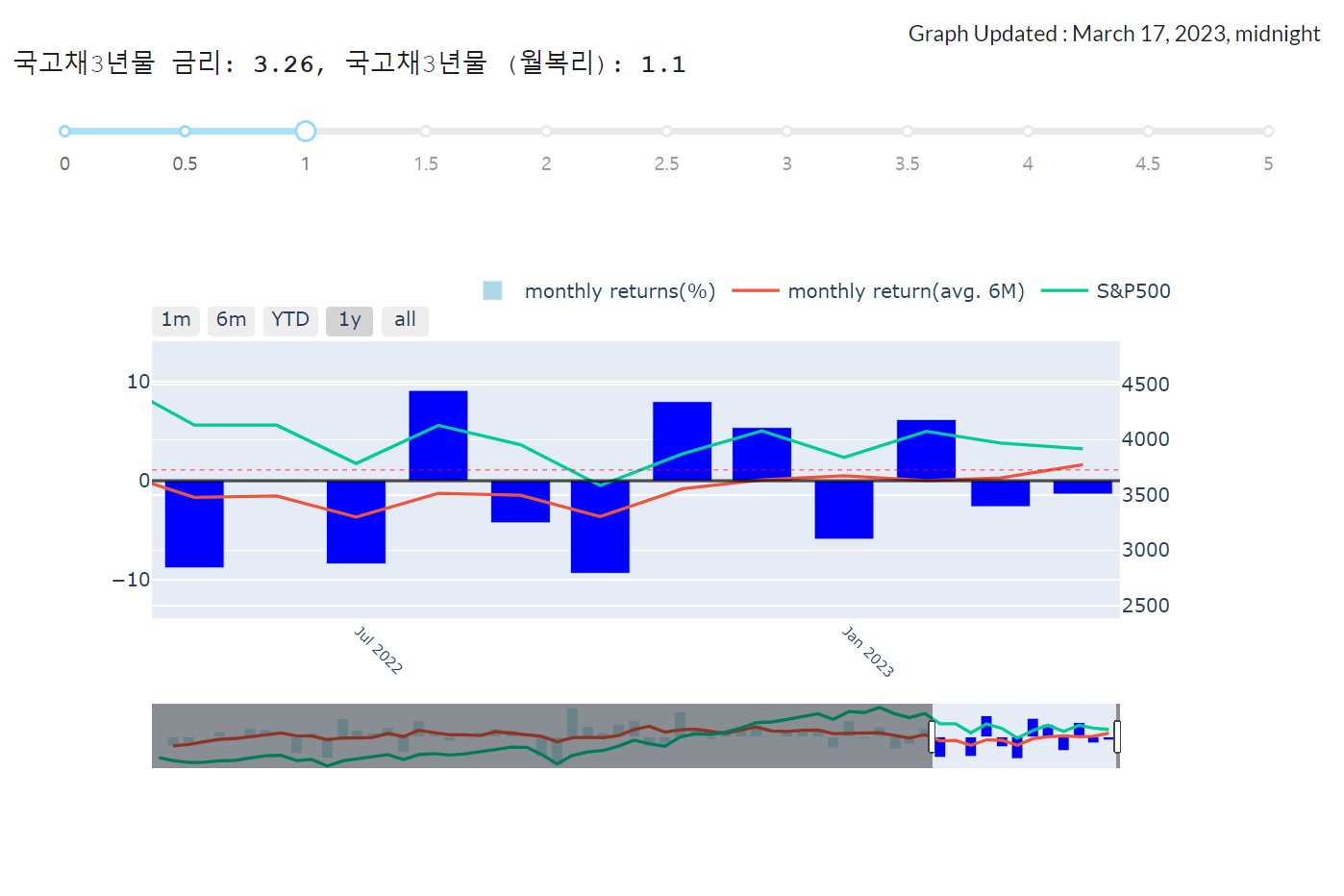Set slider to mark 3
The image size is (1344, 896).
(786, 131)
